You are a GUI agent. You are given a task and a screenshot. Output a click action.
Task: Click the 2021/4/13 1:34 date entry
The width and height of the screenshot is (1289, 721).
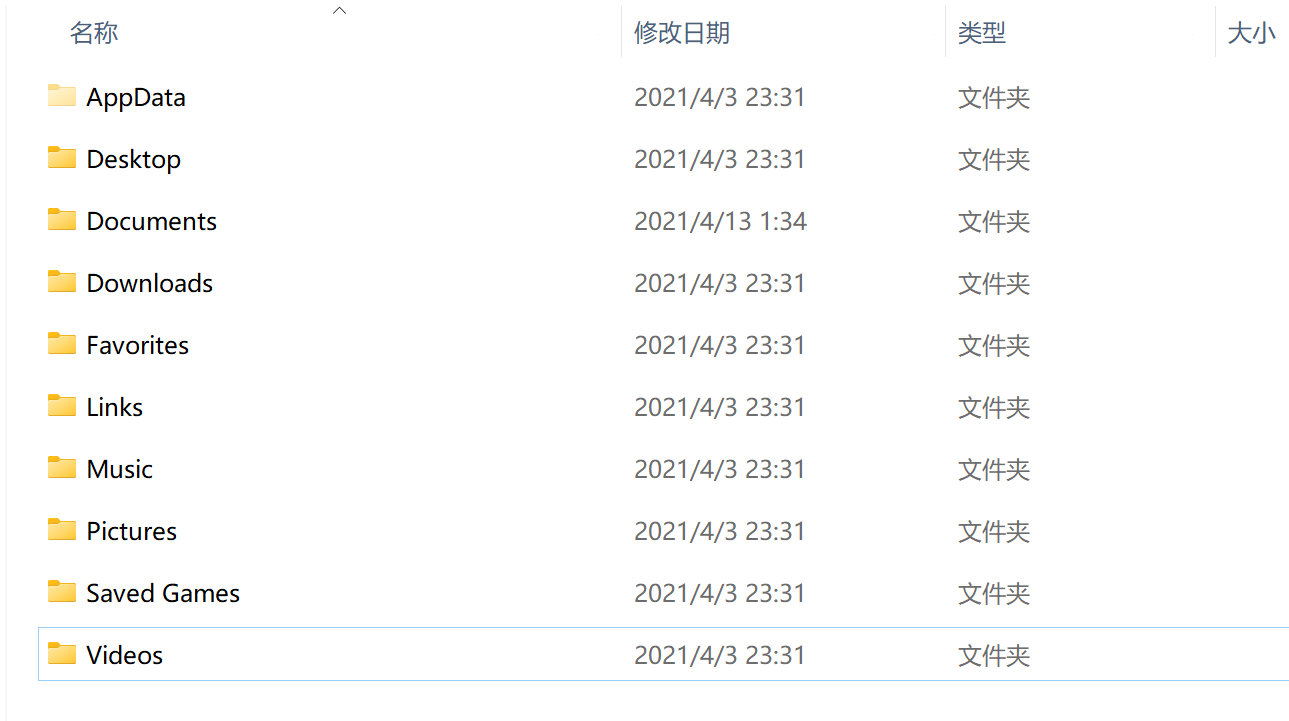pos(721,221)
